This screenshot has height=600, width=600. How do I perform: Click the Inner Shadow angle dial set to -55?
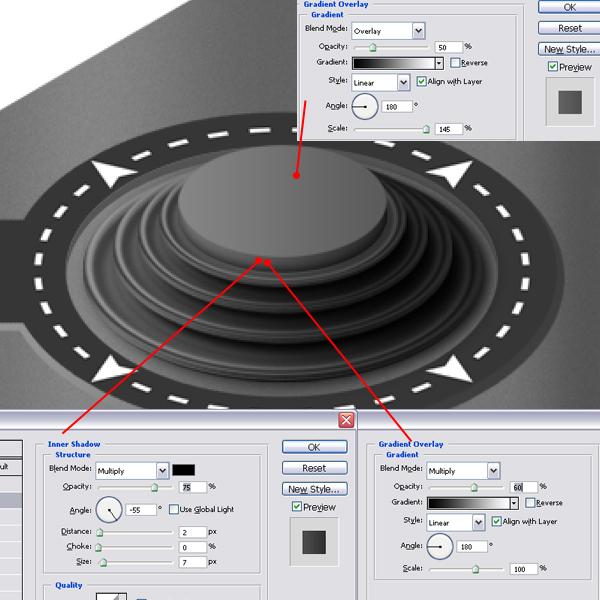(x=109, y=510)
